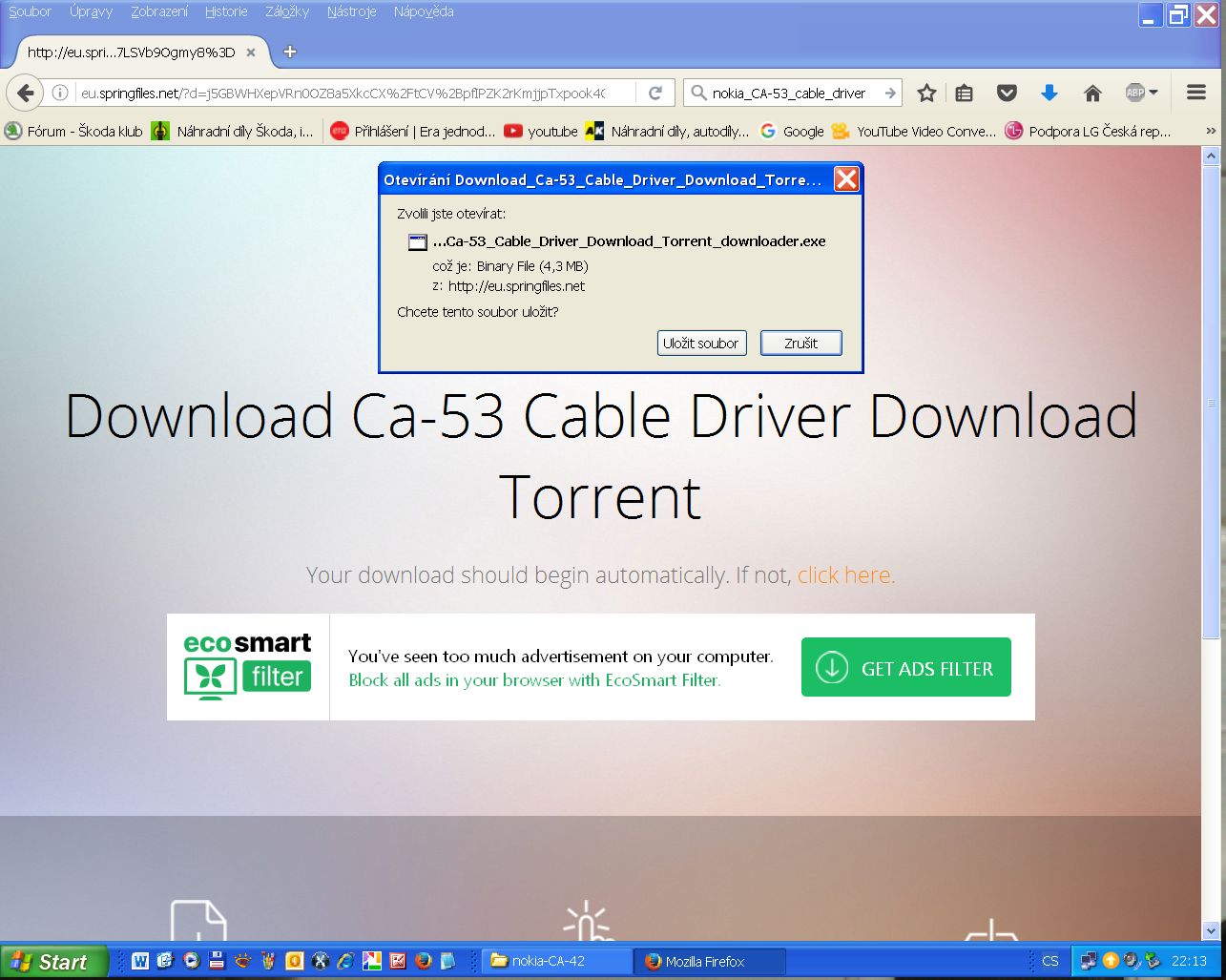Image resolution: width=1226 pixels, height=980 pixels.
Task: Follow the orange 'click here' link
Action: 845,575
